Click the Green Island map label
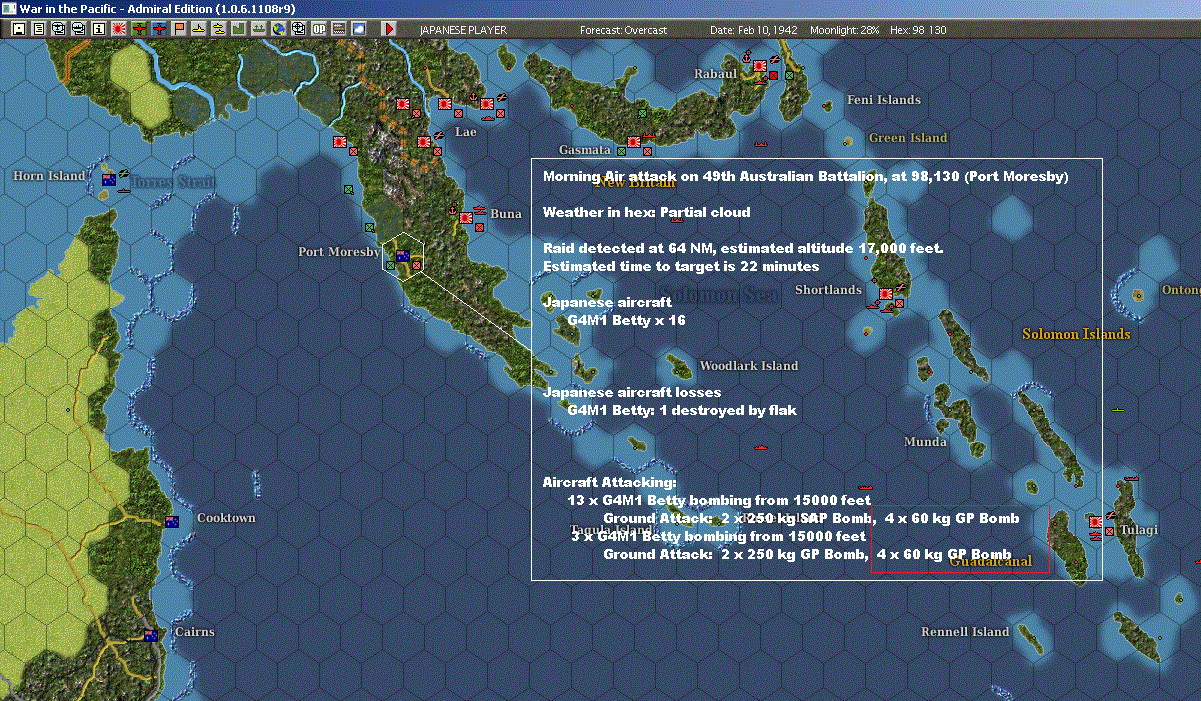Screen dimensions: 1201x701 pyautogui.click(x=908, y=137)
